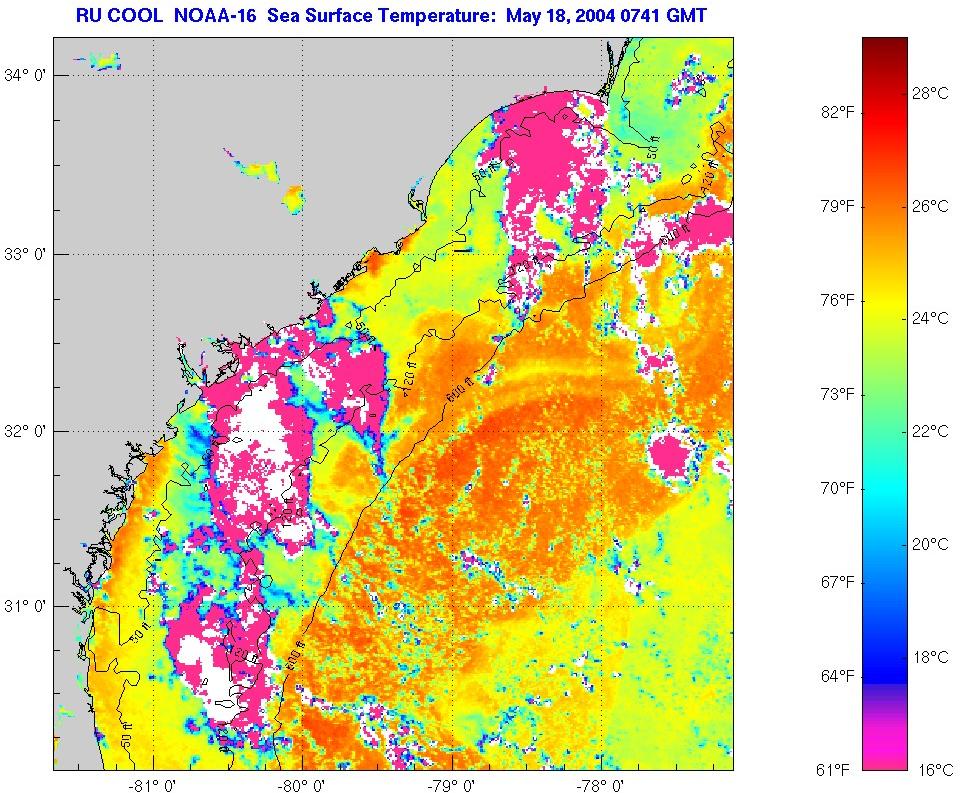Click the 33° 0' latitude label
Viewport: 960px width, 793px height.
(x=24, y=254)
